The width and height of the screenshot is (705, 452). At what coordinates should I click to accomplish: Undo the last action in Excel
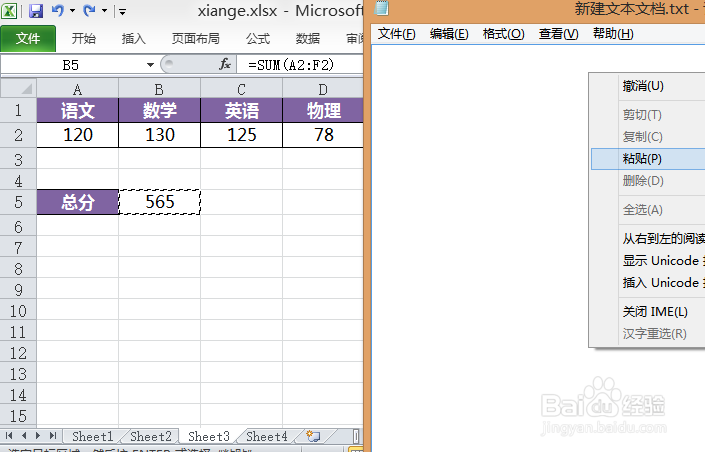pyautogui.click(x=58, y=10)
